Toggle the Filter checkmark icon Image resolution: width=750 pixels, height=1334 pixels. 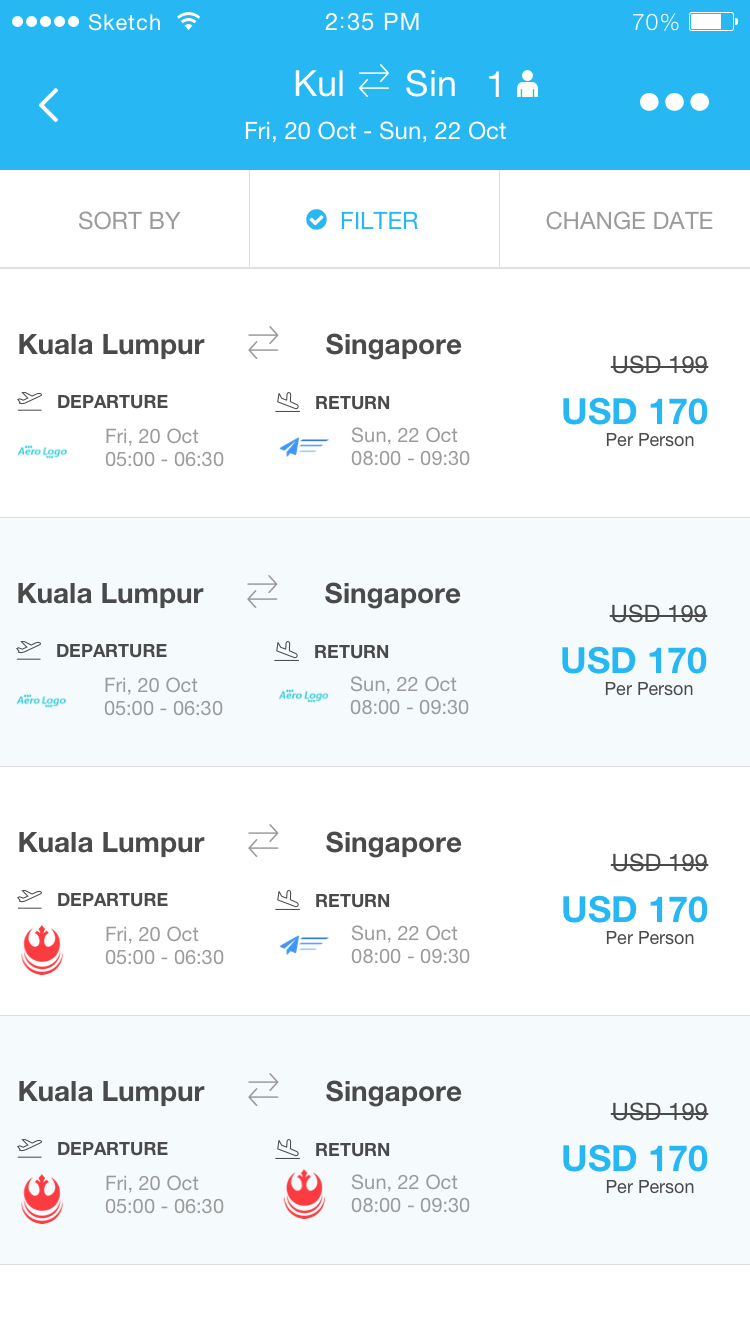click(x=316, y=220)
